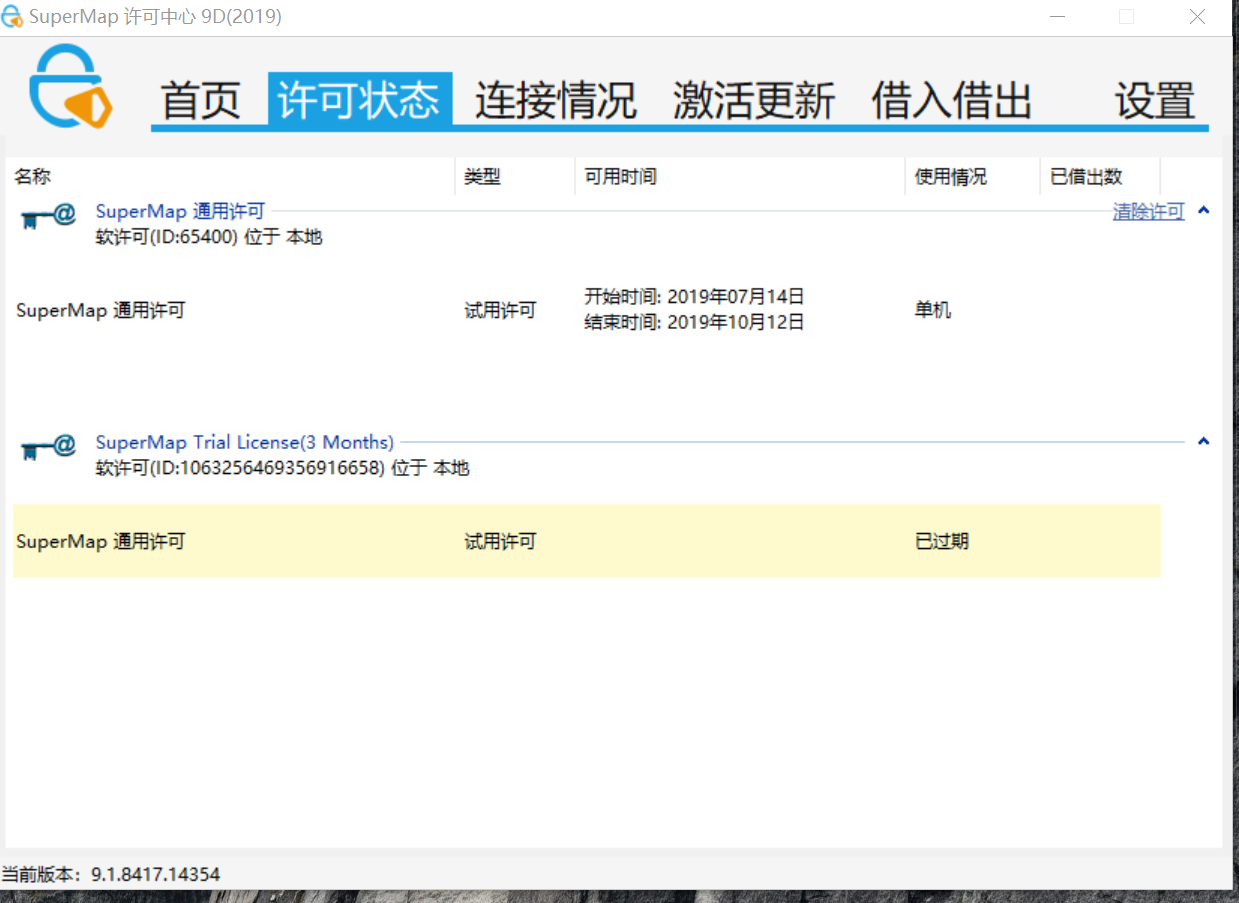1239x903 pixels.
Task: Click the SuperMap License Center lock logo
Action: coord(70,86)
